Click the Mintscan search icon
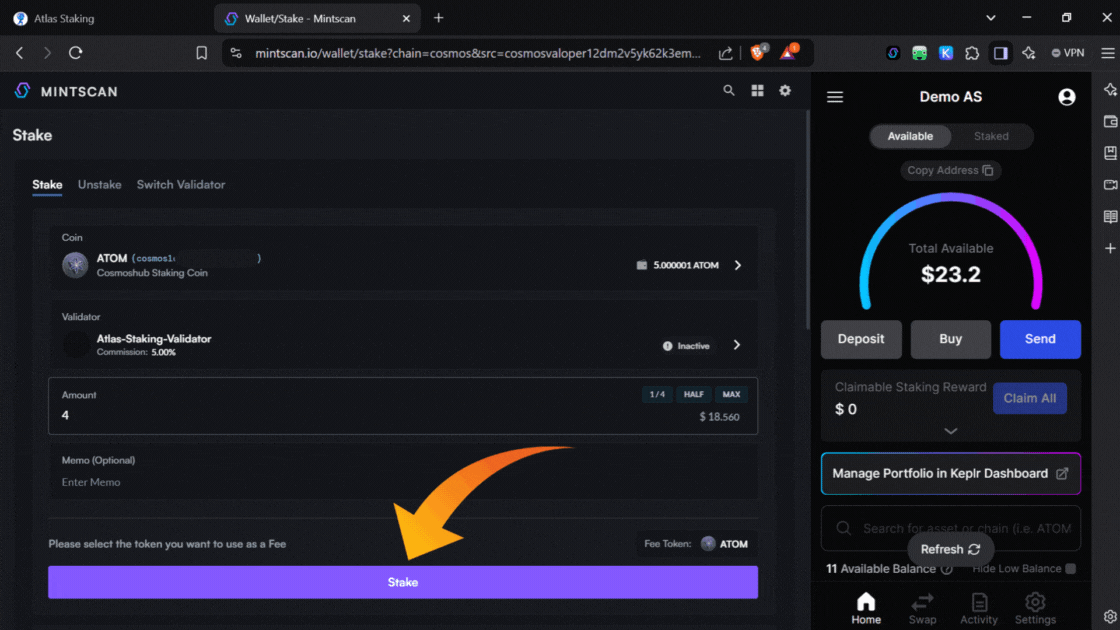The image size is (1120, 630). coord(729,91)
